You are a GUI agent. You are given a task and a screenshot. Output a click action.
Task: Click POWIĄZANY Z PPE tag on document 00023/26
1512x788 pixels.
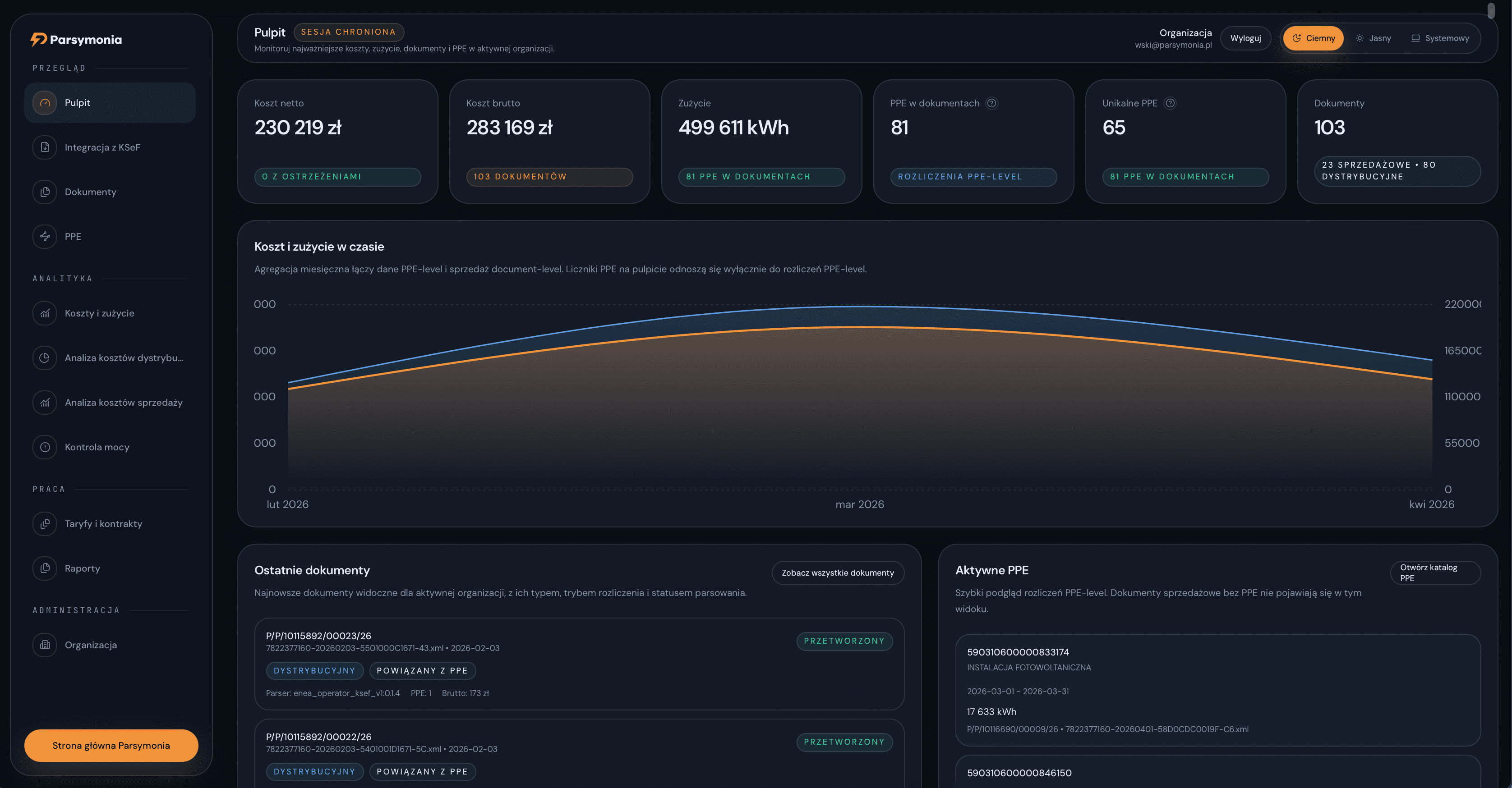click(422, 671)
